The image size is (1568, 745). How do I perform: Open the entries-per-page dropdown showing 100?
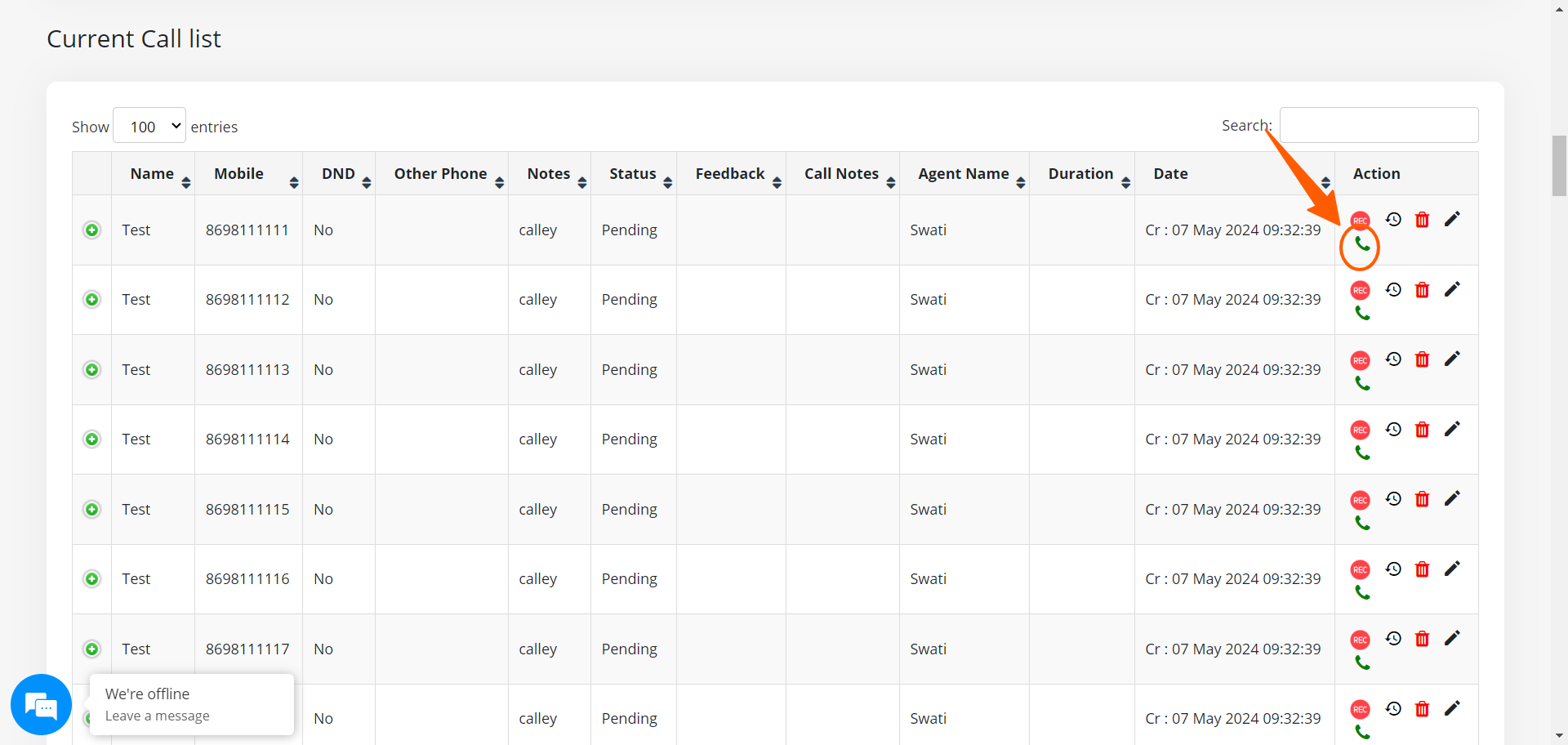(149, 126)
